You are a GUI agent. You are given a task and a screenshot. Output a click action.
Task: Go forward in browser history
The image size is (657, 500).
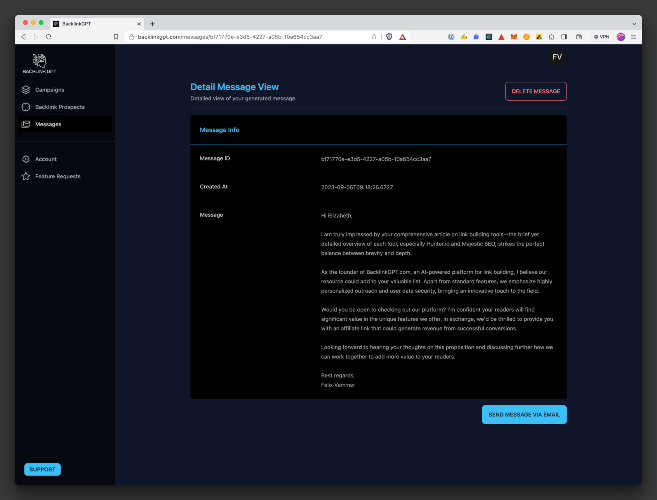[36, 37]
